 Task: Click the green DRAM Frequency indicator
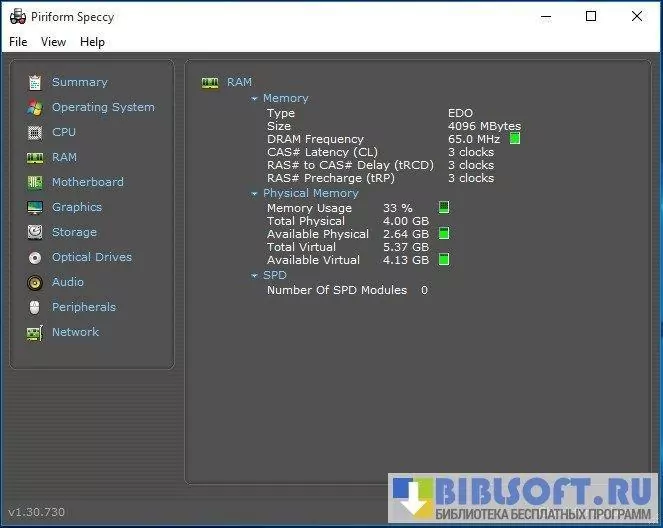click(x=515, y=139)
